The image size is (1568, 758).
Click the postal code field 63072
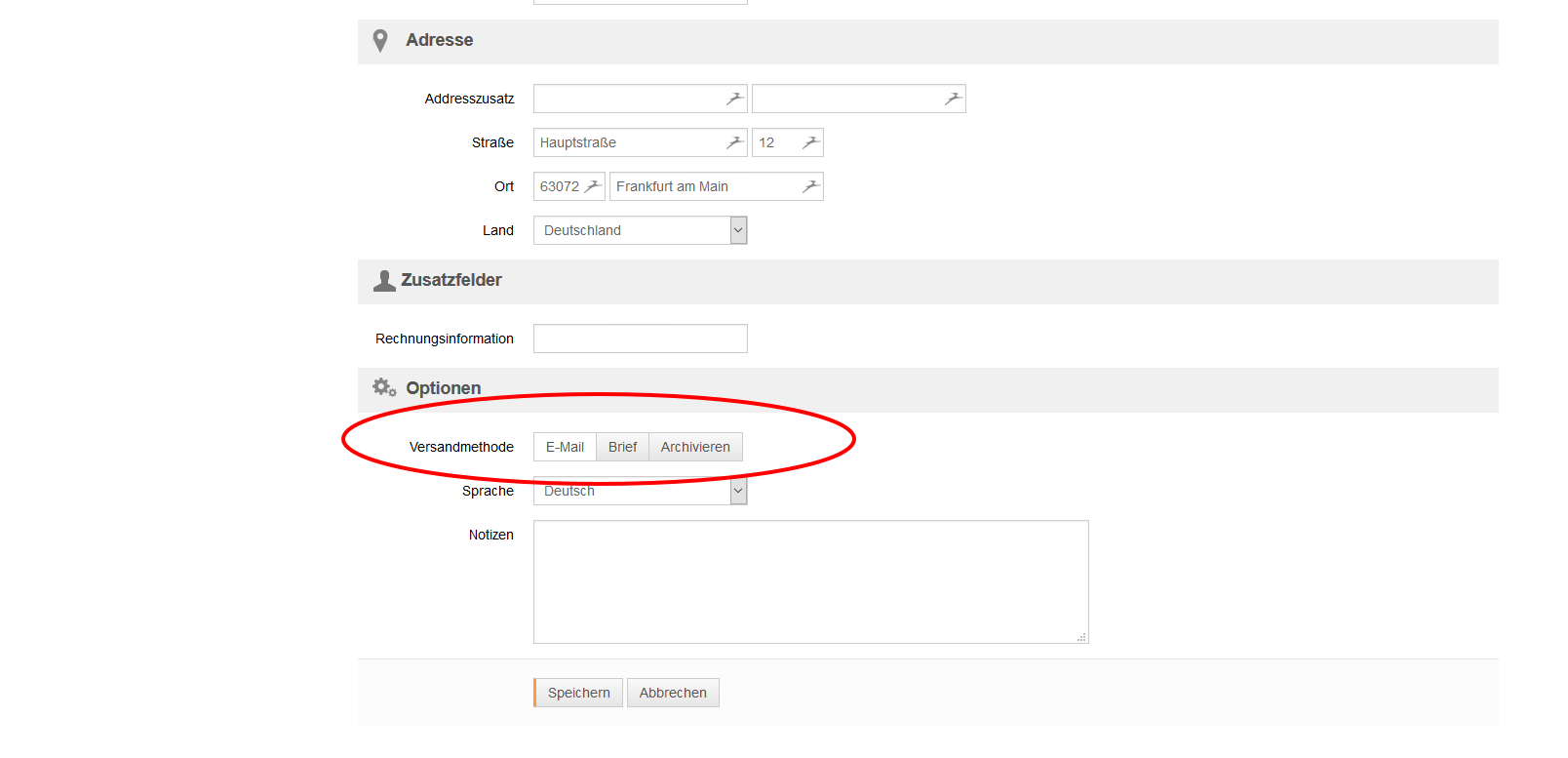point(568,186)
